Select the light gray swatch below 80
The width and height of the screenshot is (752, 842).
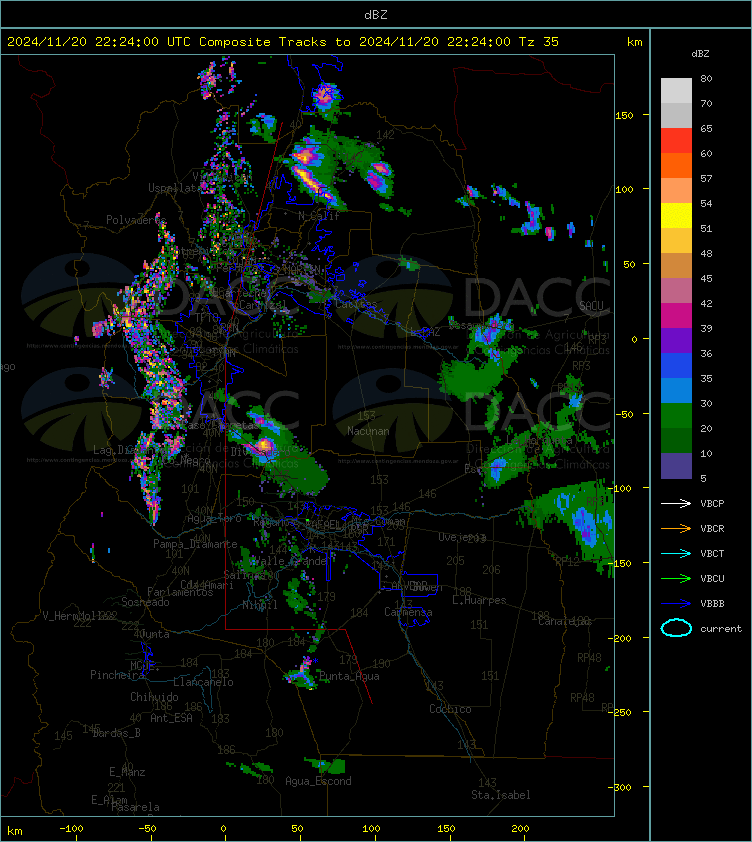coord(676,91)
